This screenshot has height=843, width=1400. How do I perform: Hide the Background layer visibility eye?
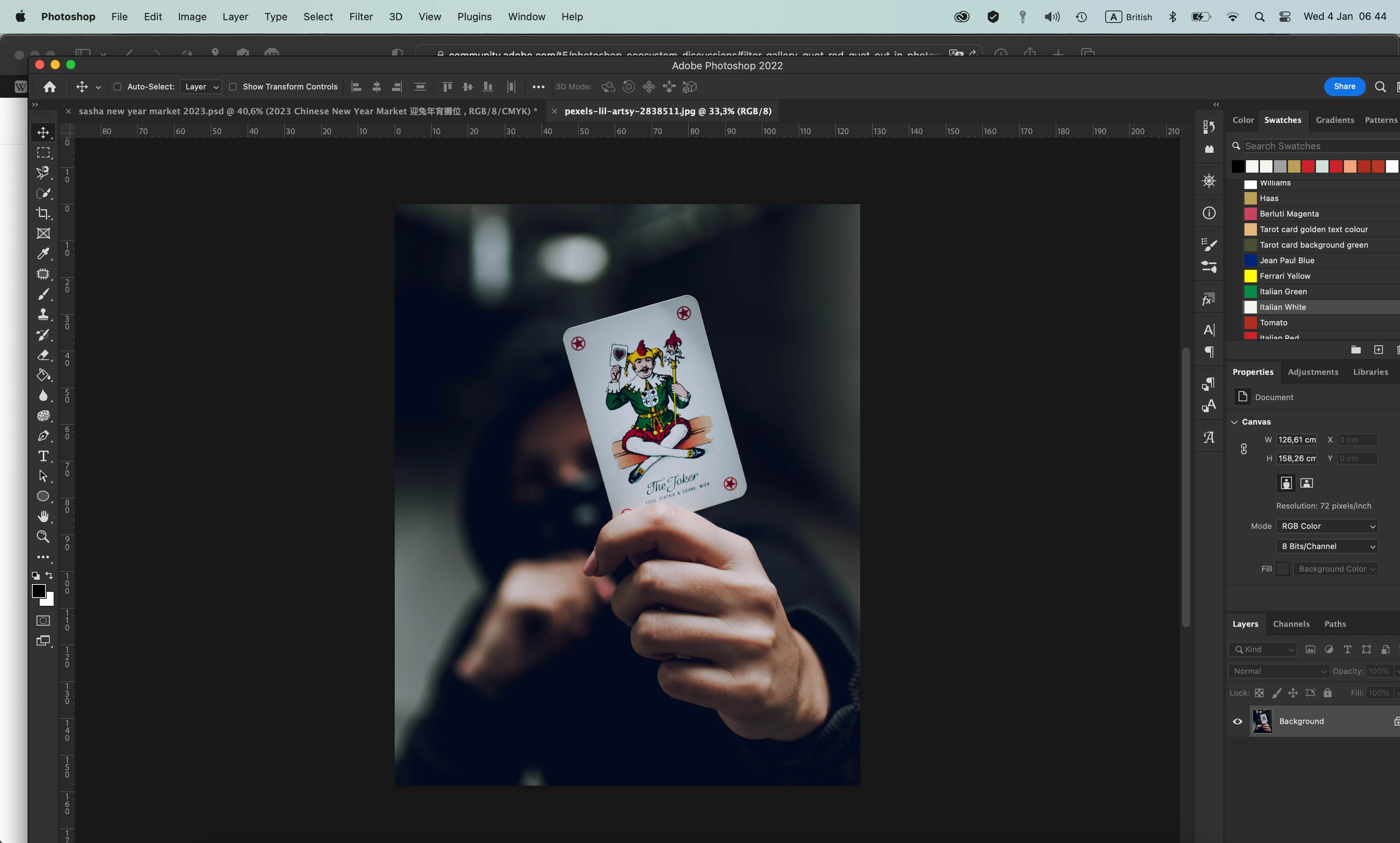click(1237, 721)
